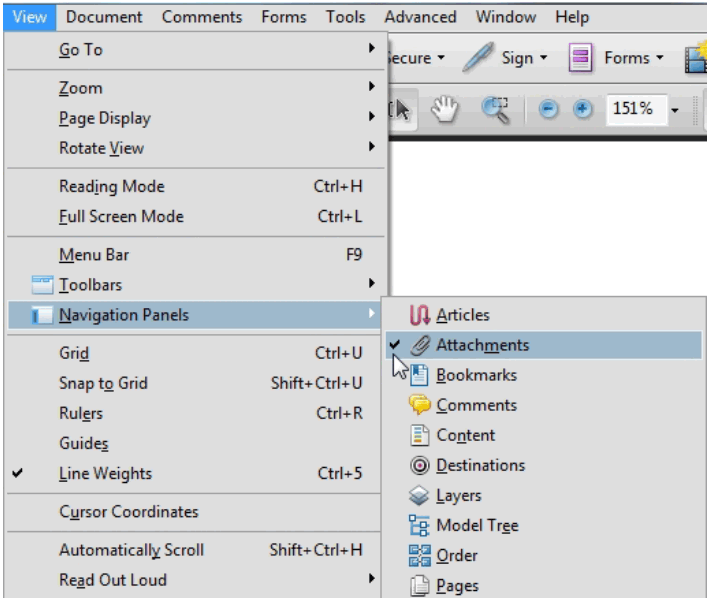Click the zoom out minus button
The image size is (713, 601).
pos(549,109)
